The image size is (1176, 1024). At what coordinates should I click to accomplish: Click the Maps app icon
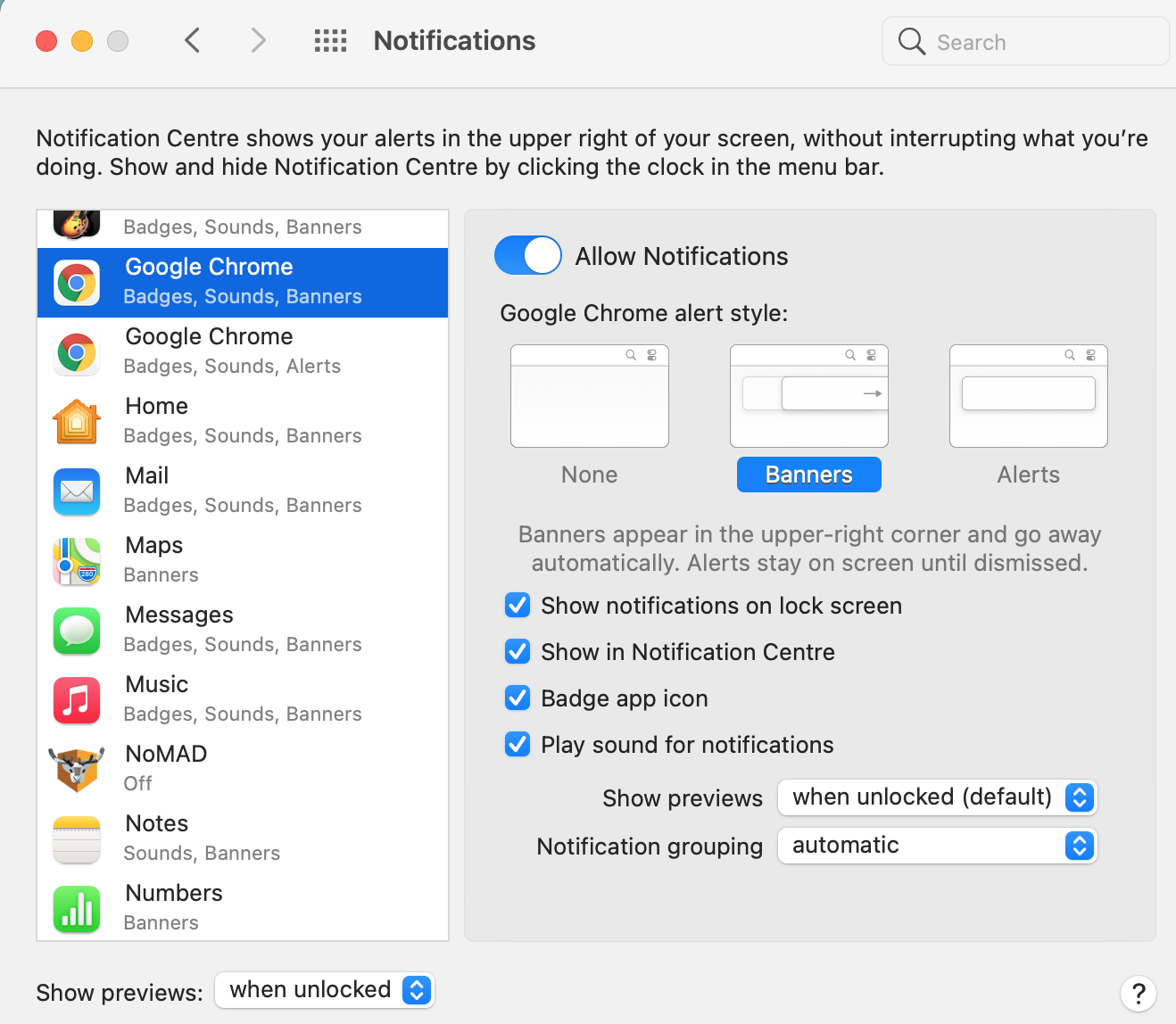77,561
